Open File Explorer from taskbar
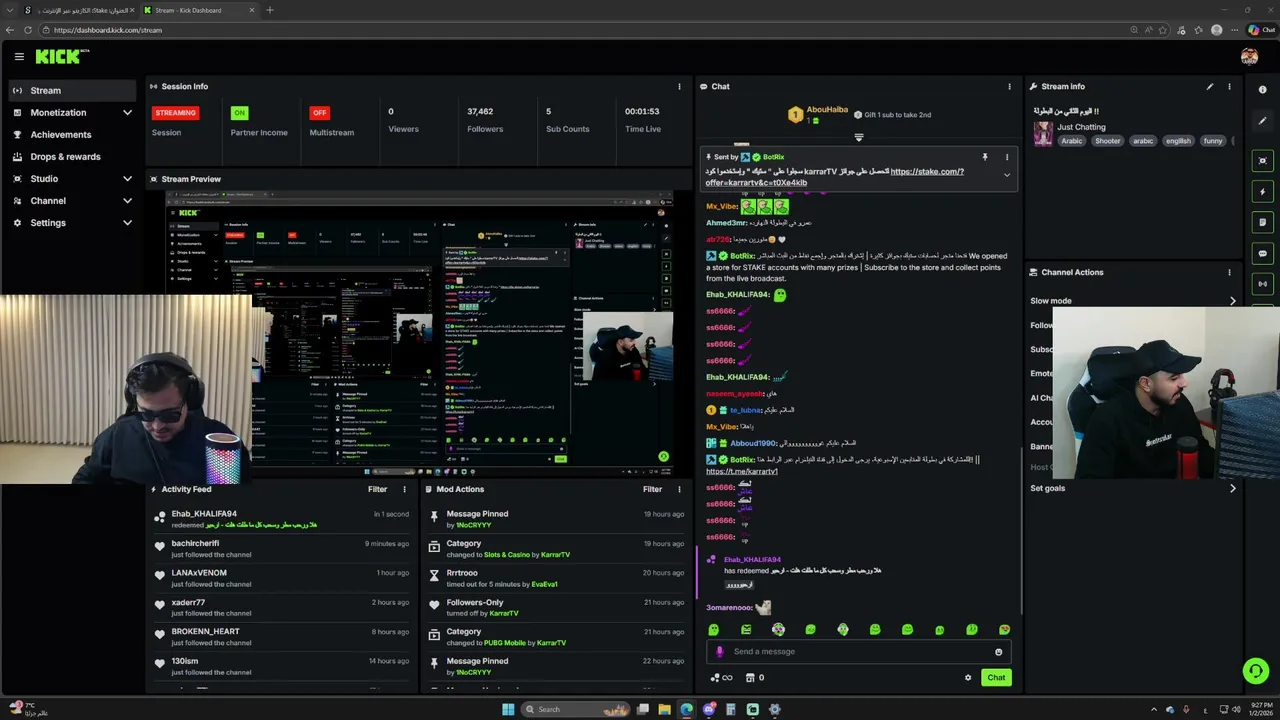The height and width of the screenshot is (720, 1280). pos(664,709)
